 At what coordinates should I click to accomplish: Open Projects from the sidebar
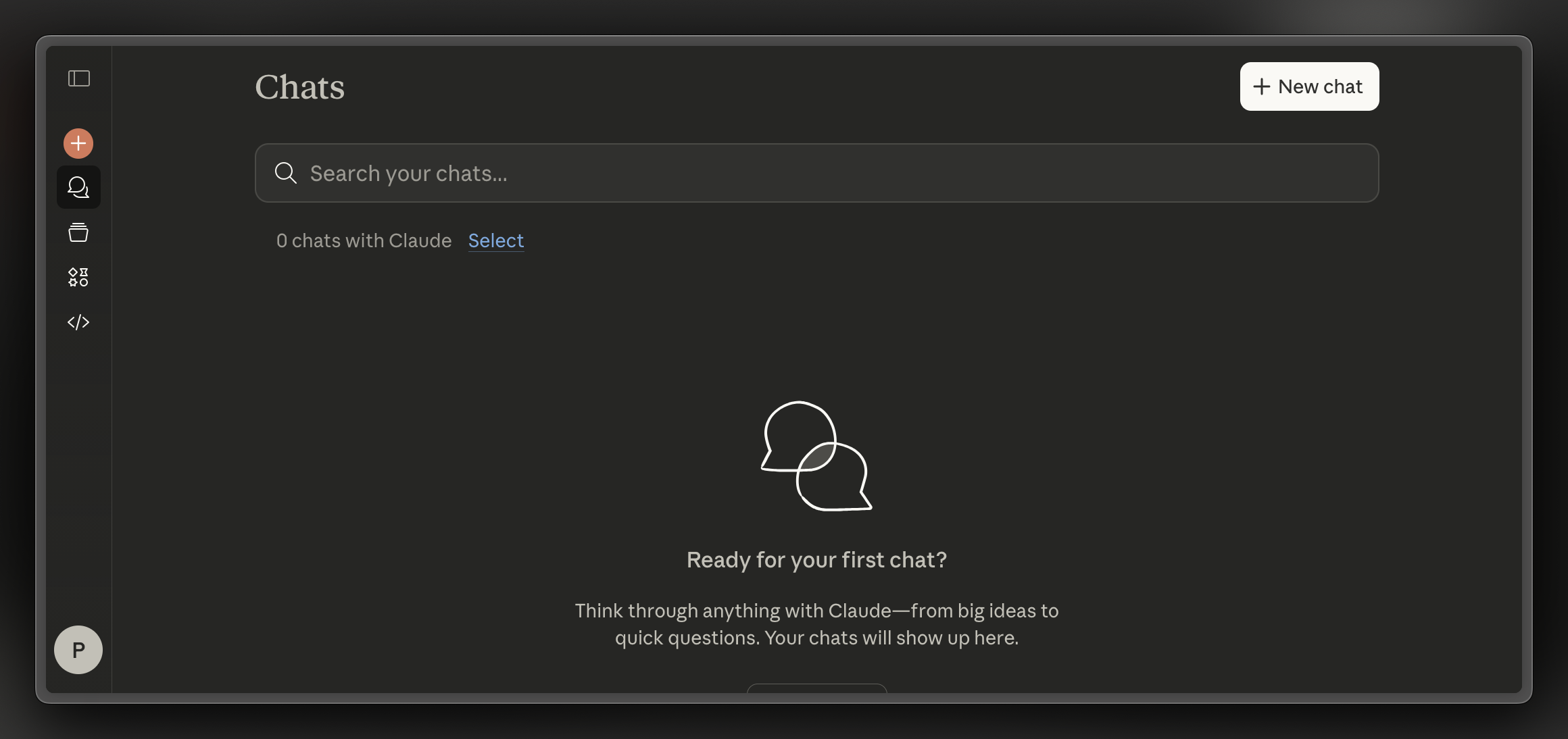click(x=78, y=232)
